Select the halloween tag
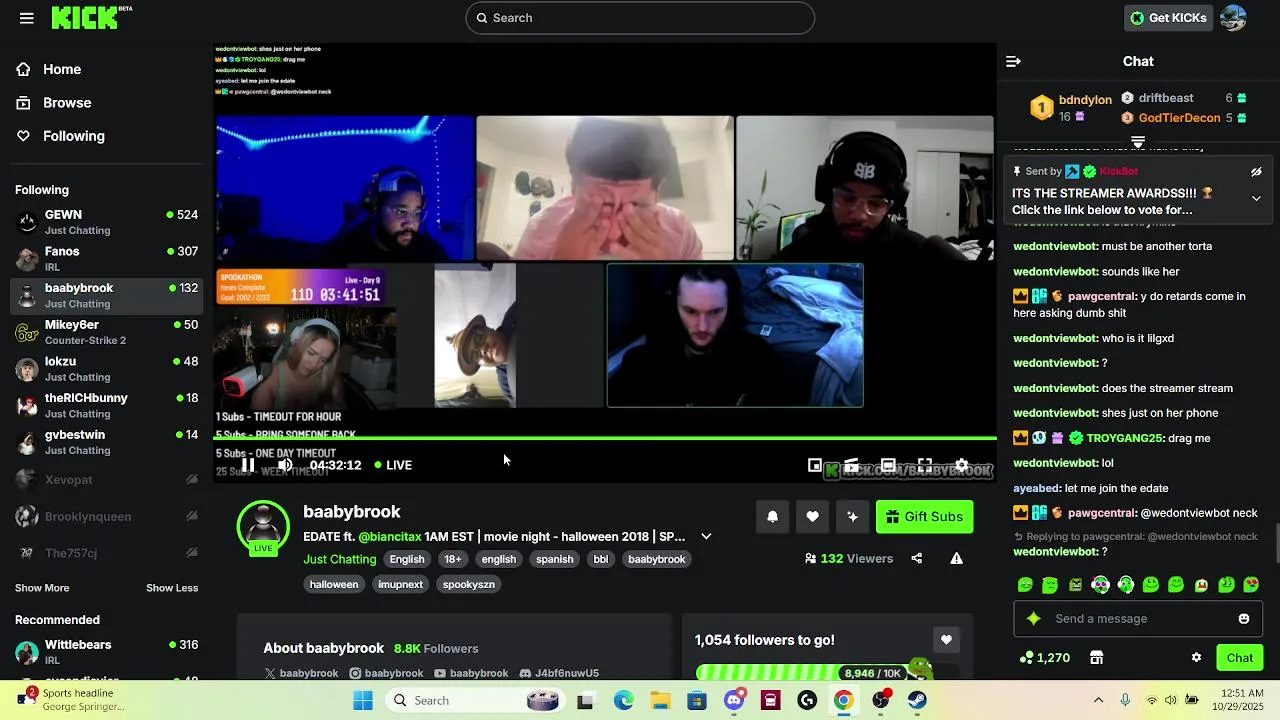 [334, 584]
